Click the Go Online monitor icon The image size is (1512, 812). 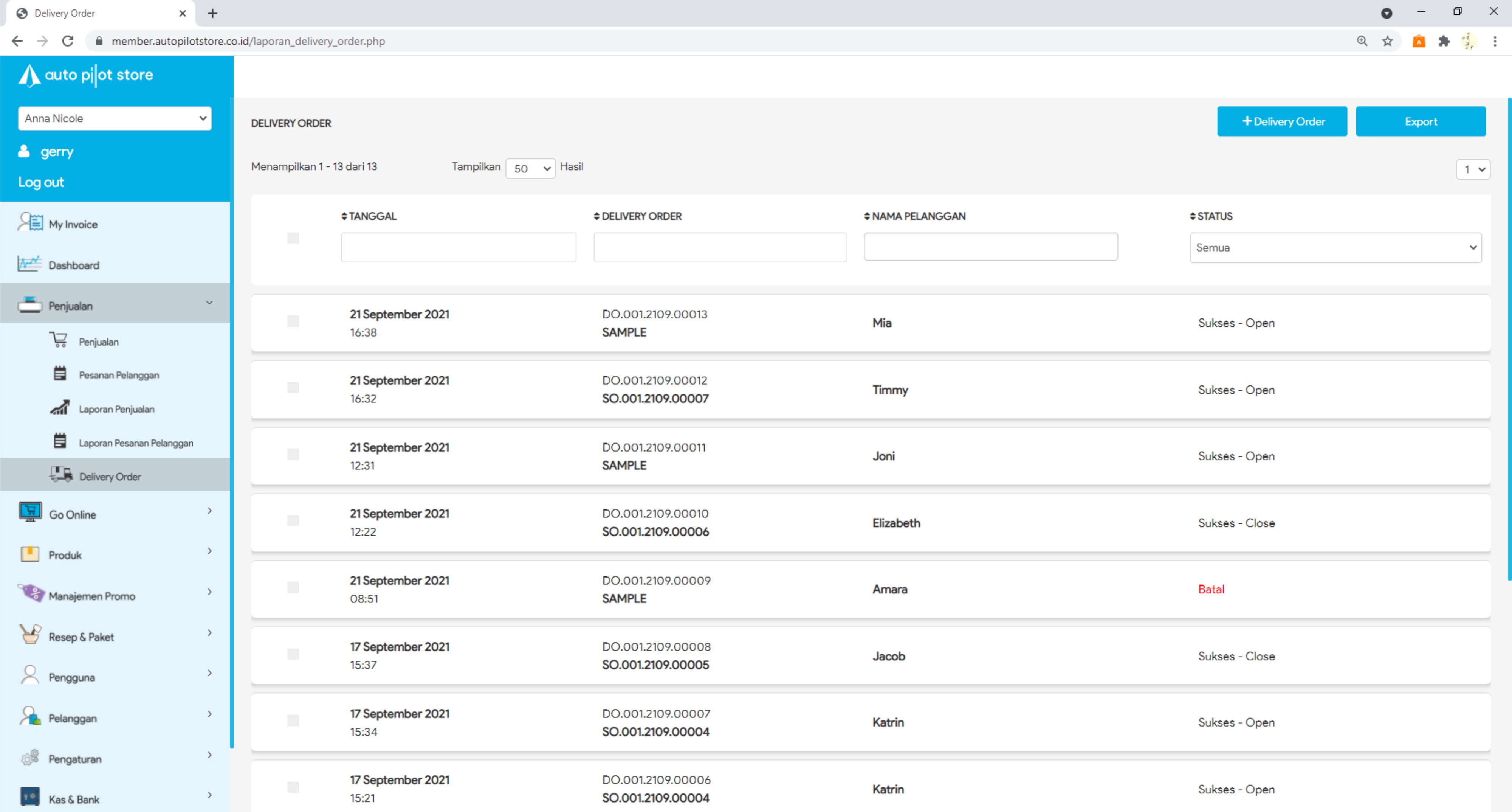(30, 512)
